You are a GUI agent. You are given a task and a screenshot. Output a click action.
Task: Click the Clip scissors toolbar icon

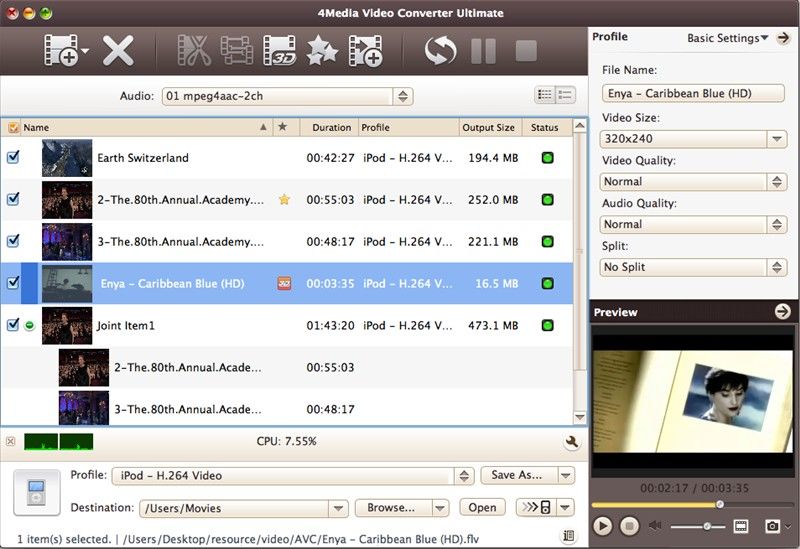tap(192, 50)
